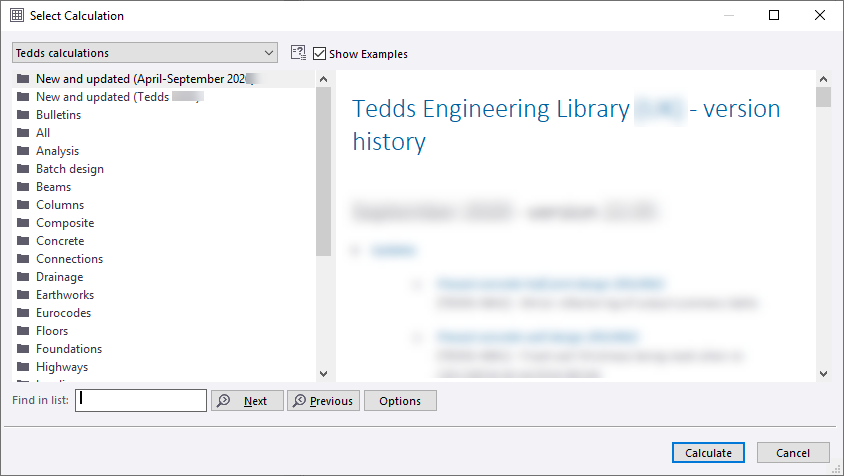Click the Calculate button
This screenshot has width=844, height=476.
[708, 453]
